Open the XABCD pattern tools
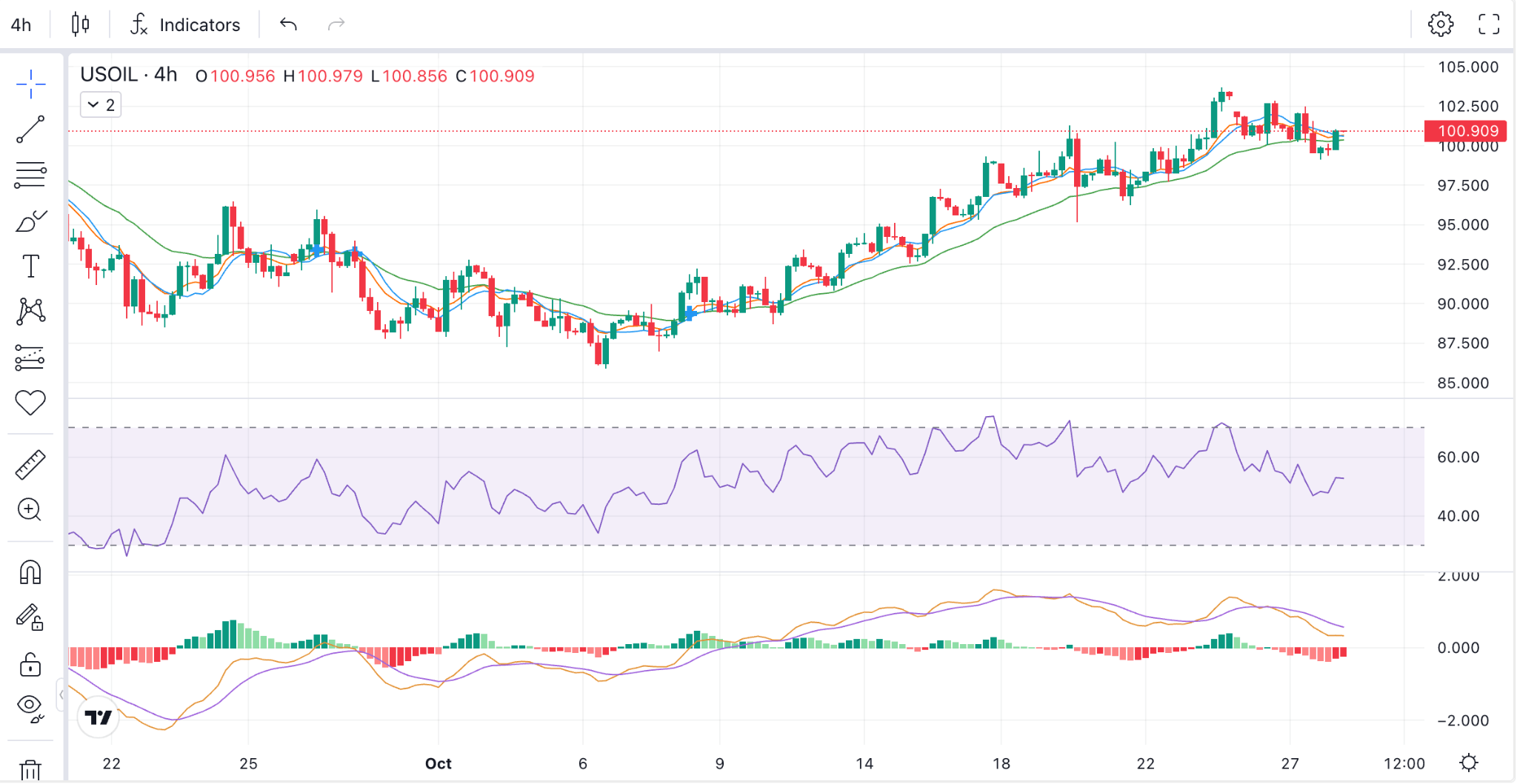 pyautogui.click(x=30, y=312)
